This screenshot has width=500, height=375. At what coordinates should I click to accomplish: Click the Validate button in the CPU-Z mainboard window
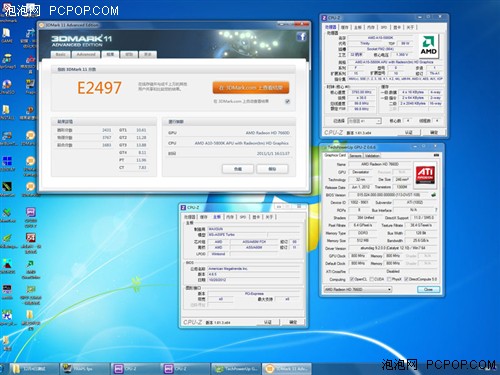pyautogui.click(x=268, y=322)
